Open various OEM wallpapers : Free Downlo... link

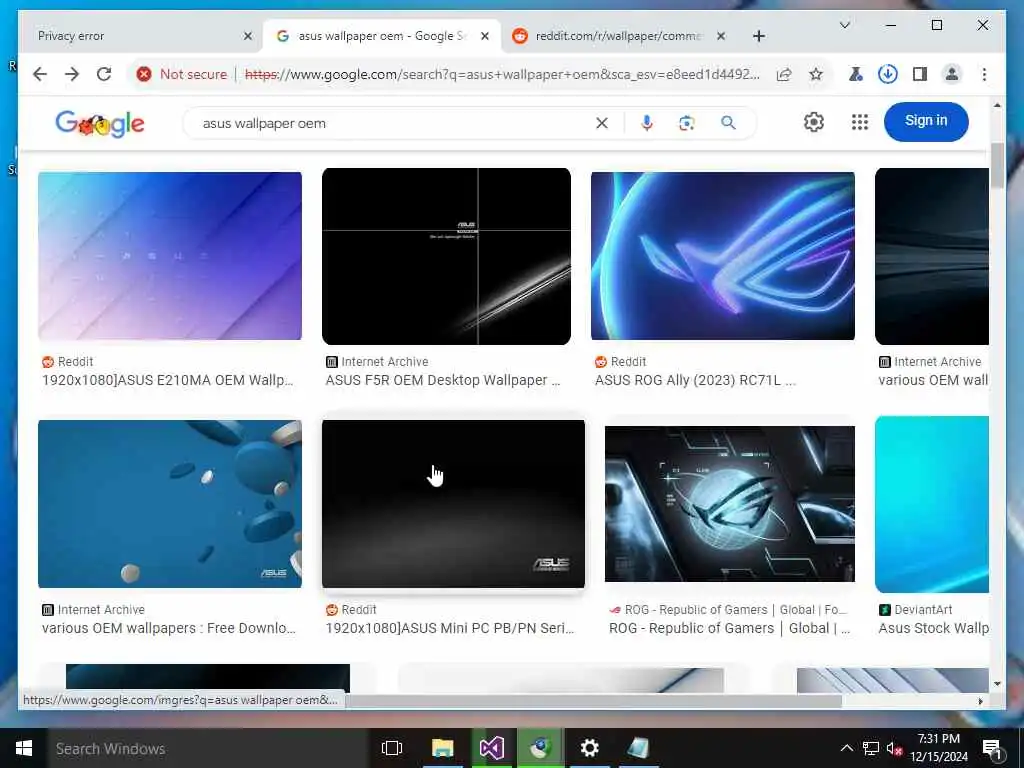coord(168,628)
